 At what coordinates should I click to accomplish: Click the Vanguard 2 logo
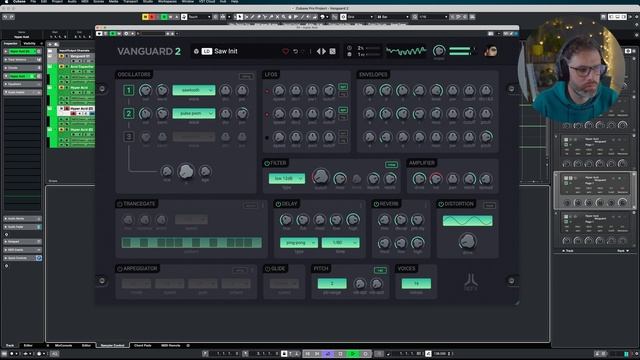[x=149, y=51]
